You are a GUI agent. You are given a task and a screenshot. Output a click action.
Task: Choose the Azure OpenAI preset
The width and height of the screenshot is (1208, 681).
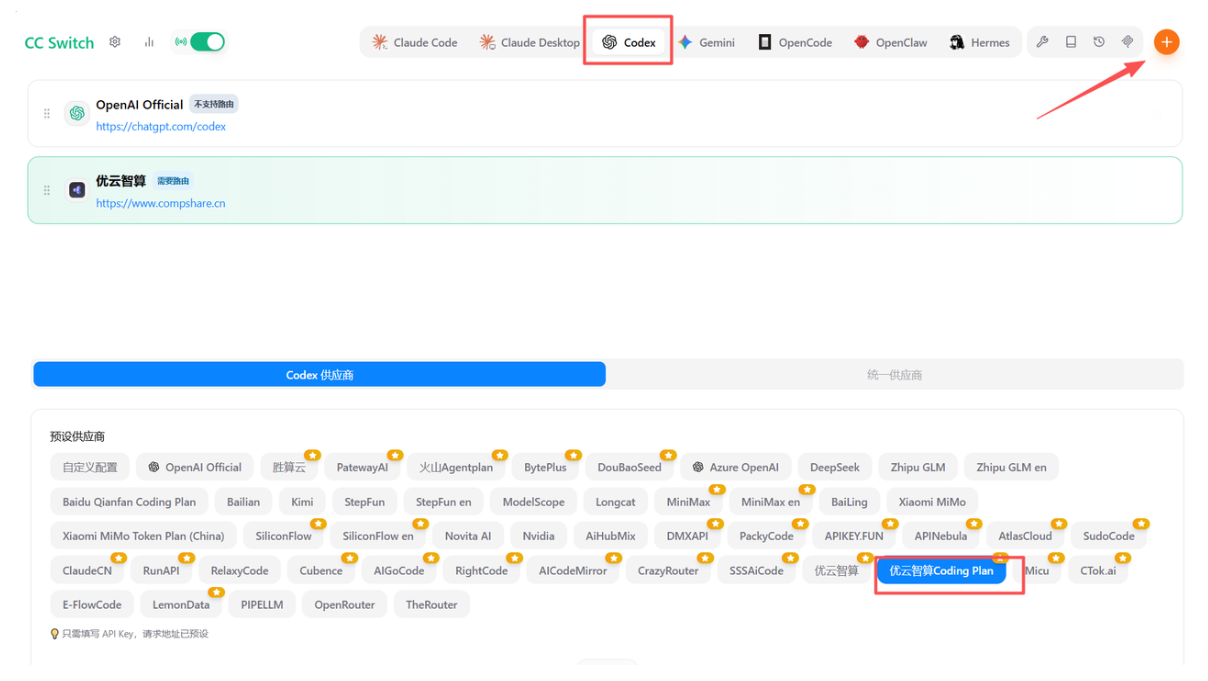tap(736, 467)
